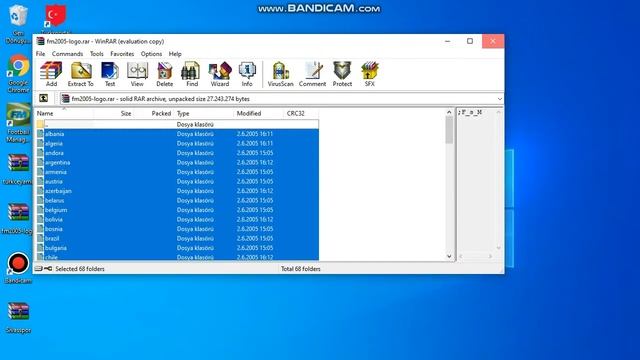The image size is (640, 360).
Task: Click 'Total 68 folders' status text
Action: [300, 269]
